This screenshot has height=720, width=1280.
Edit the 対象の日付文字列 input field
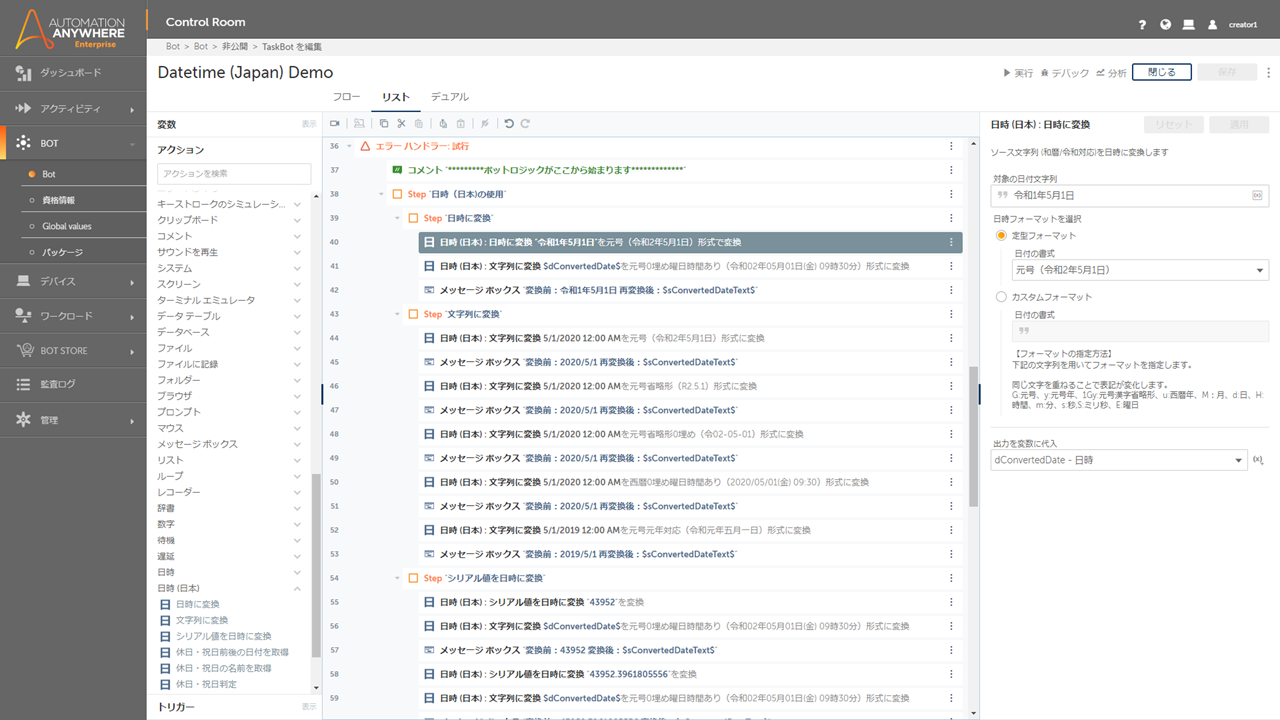(x=1130, y=195)
